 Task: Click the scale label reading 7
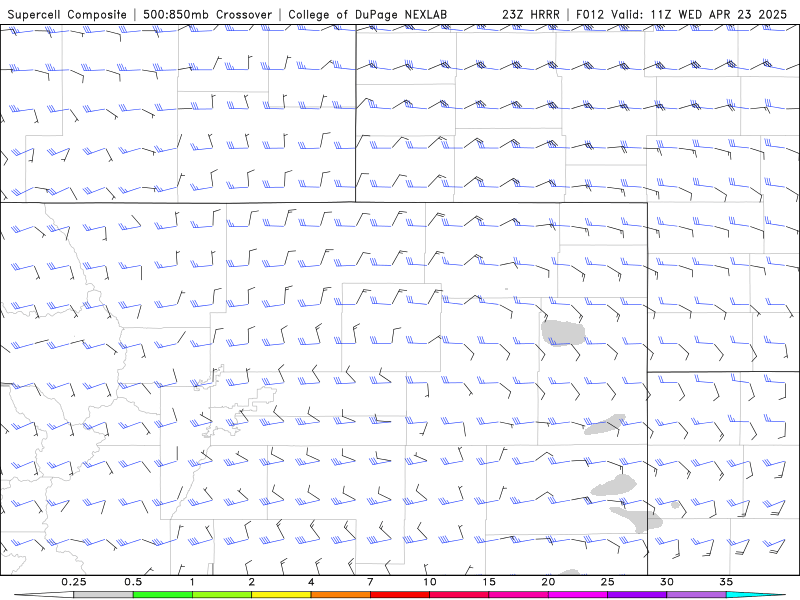click(370, 582)
